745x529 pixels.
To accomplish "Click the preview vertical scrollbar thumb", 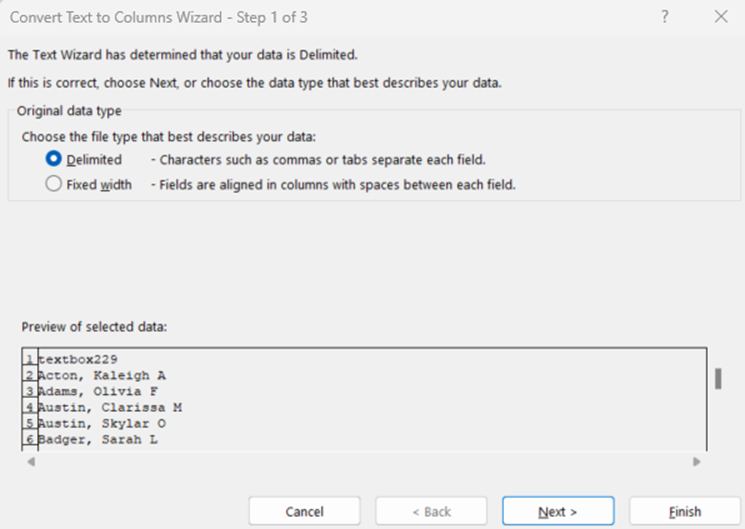I will (x=718, y=378).
